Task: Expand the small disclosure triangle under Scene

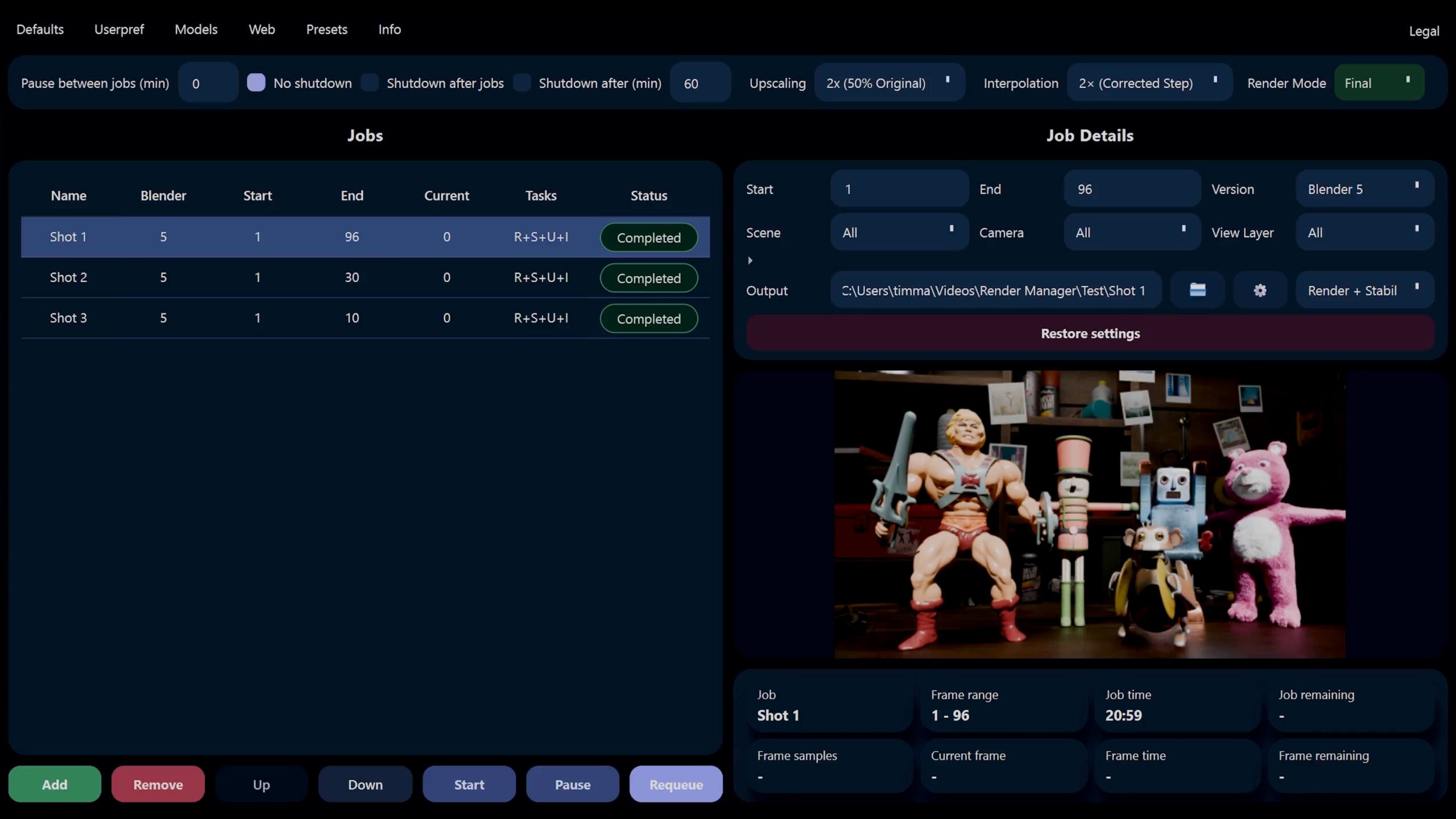Action: coord(750,260)
